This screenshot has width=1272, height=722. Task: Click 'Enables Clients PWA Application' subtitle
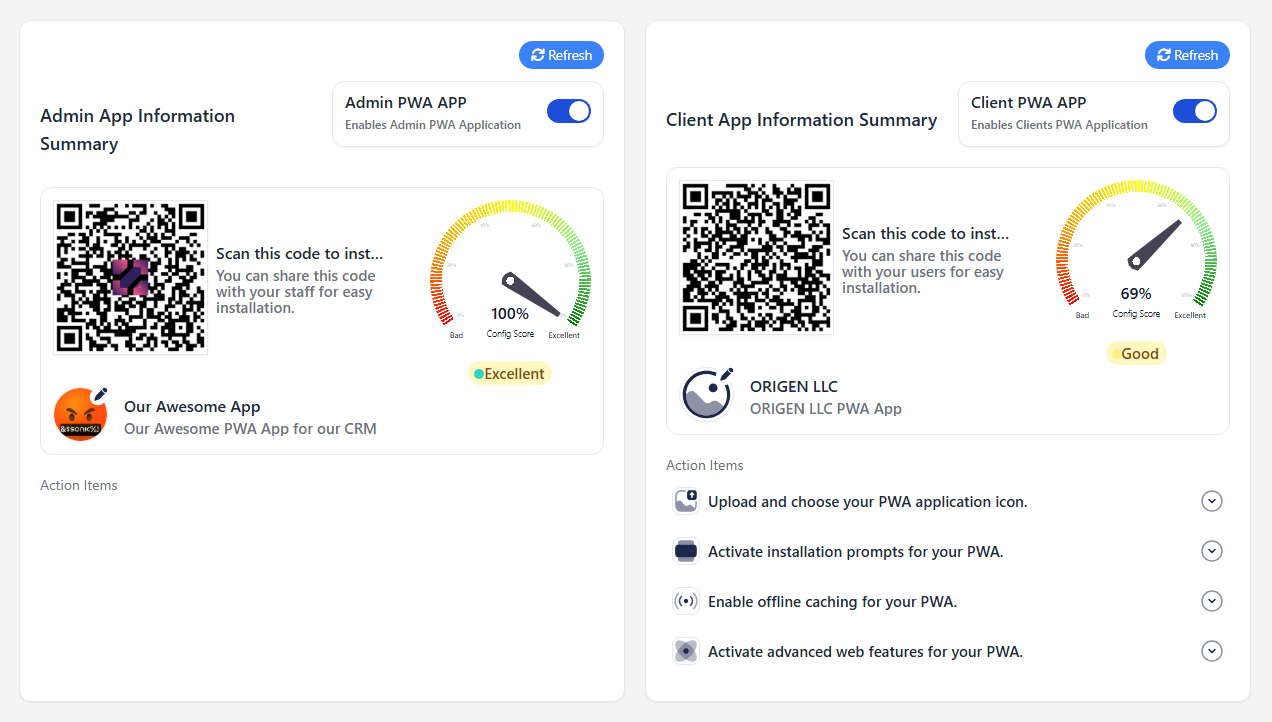click(1059, 125)
